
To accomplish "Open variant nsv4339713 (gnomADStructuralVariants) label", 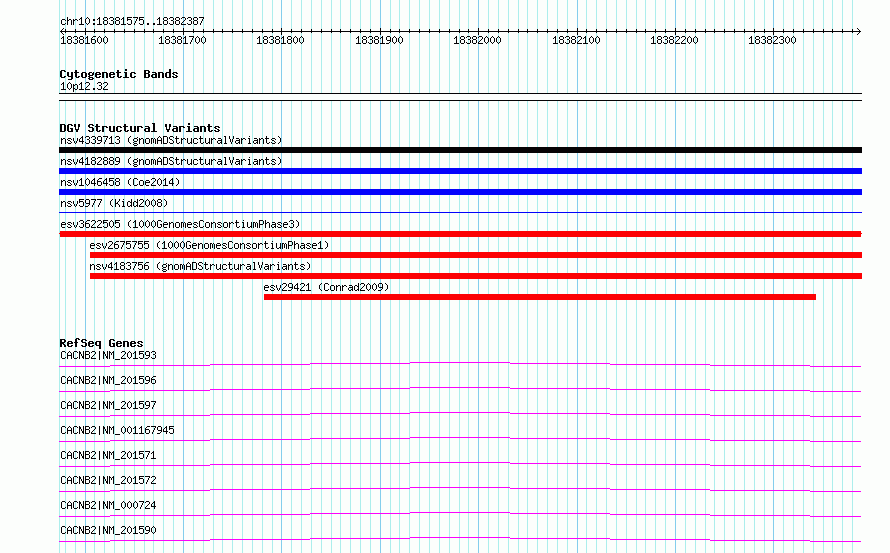I will [x=171, y=140].
